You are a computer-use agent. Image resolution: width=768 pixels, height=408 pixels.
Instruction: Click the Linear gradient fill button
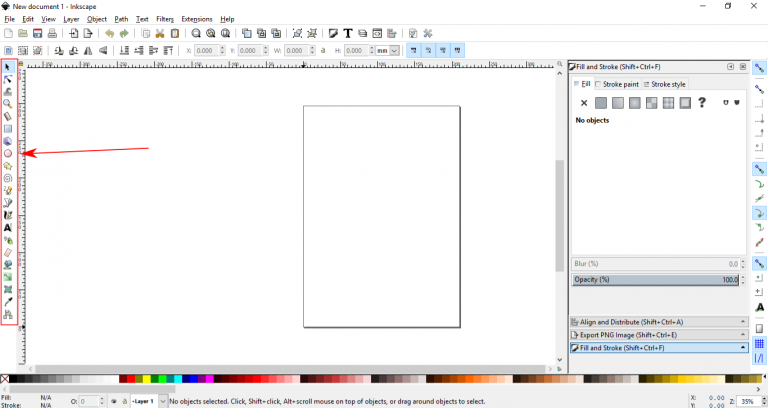618,103
